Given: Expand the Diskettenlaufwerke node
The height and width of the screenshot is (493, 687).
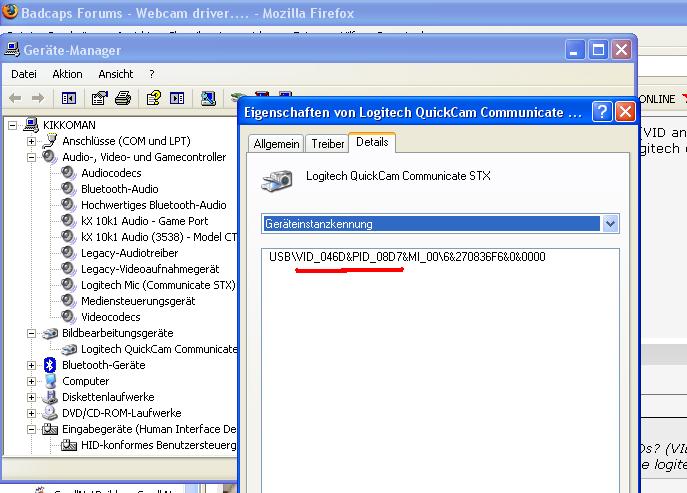Looking at the screenshot, I should tap(32, 397).
